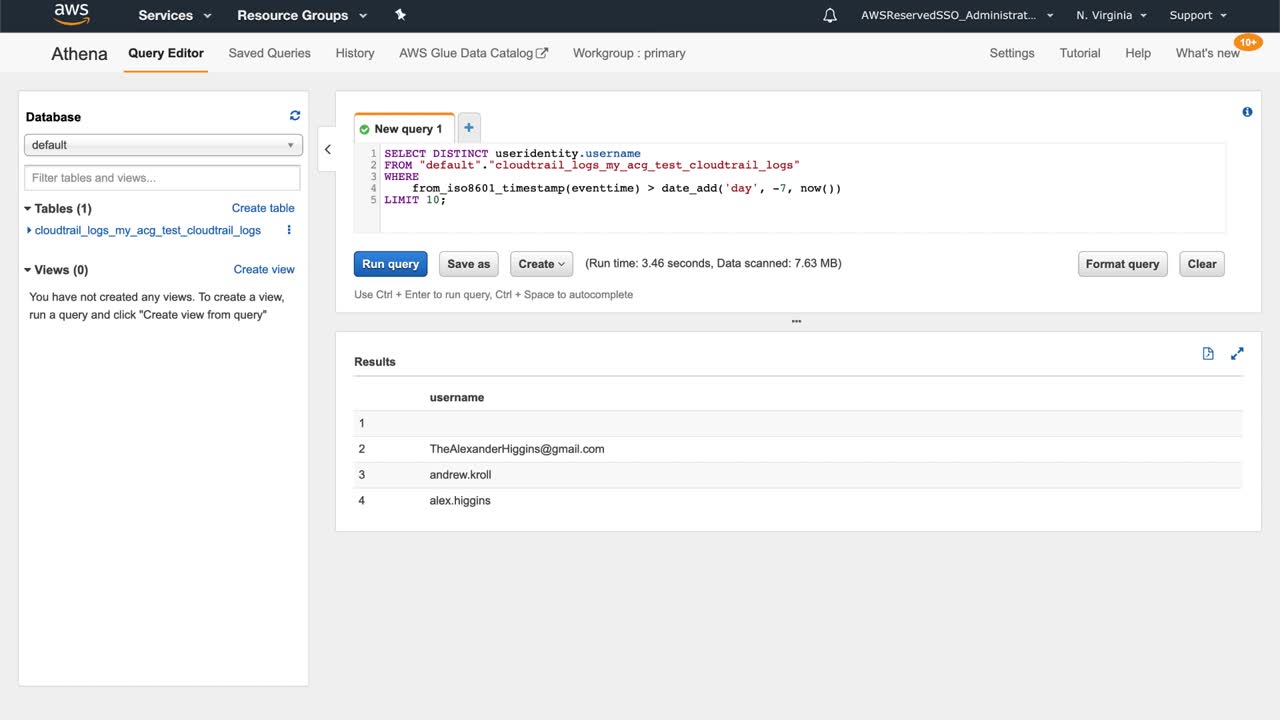
Task: Switch to the Saved Queries tab
Action: [x=269, y=53]
